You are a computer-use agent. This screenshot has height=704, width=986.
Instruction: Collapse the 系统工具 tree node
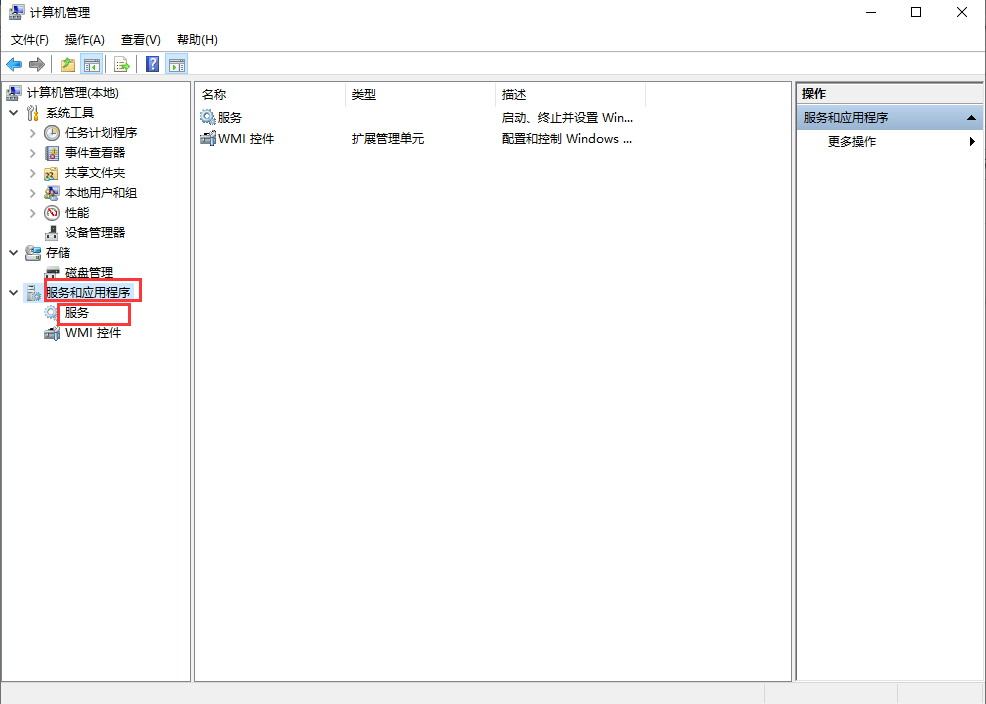tap(14, 113)
